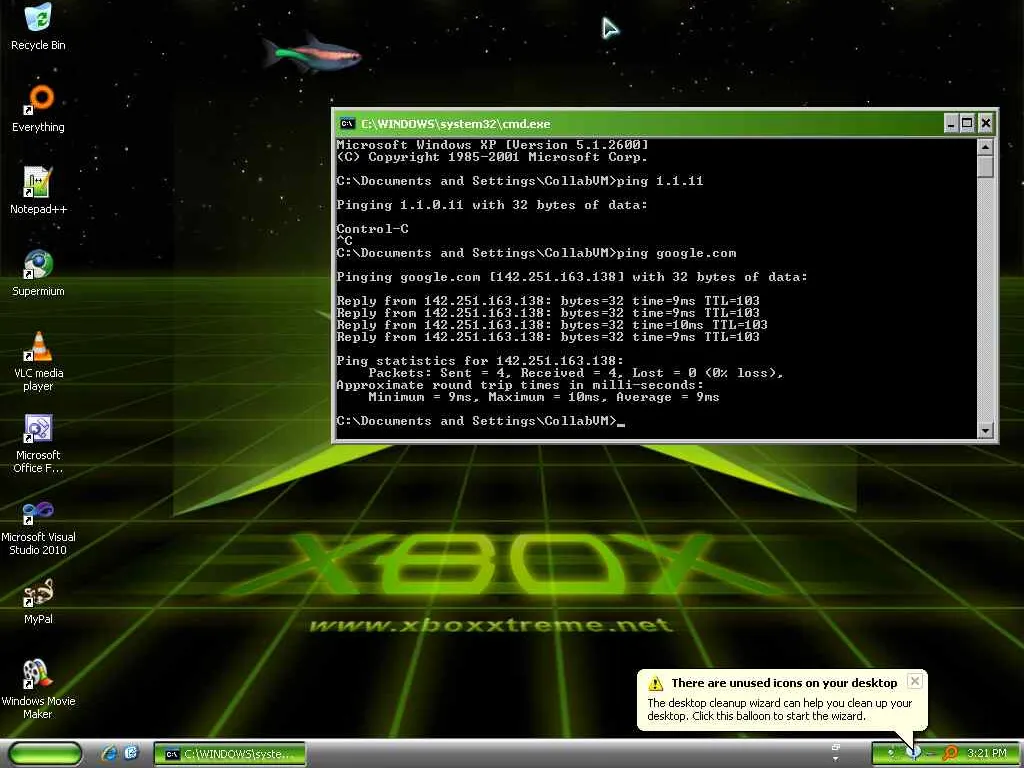The height and width of the screenshot is (768, 1024).
Task: Click the desktop cleanup tray icon
Action: 914,753
